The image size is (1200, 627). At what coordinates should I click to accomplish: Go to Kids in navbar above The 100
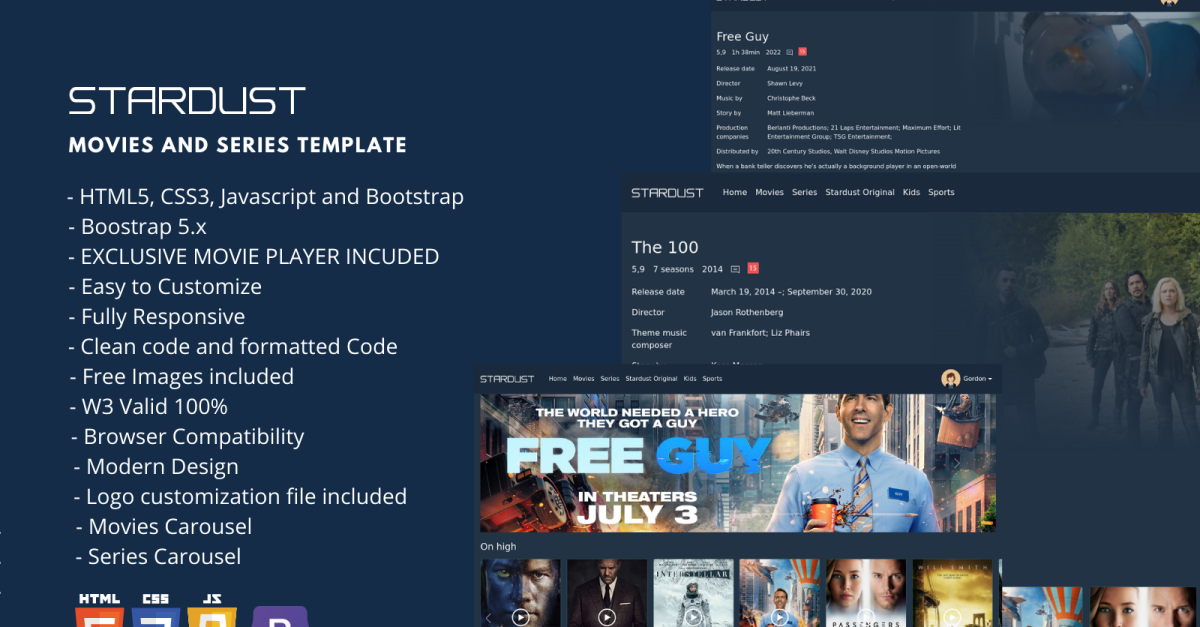pos(911,192)
